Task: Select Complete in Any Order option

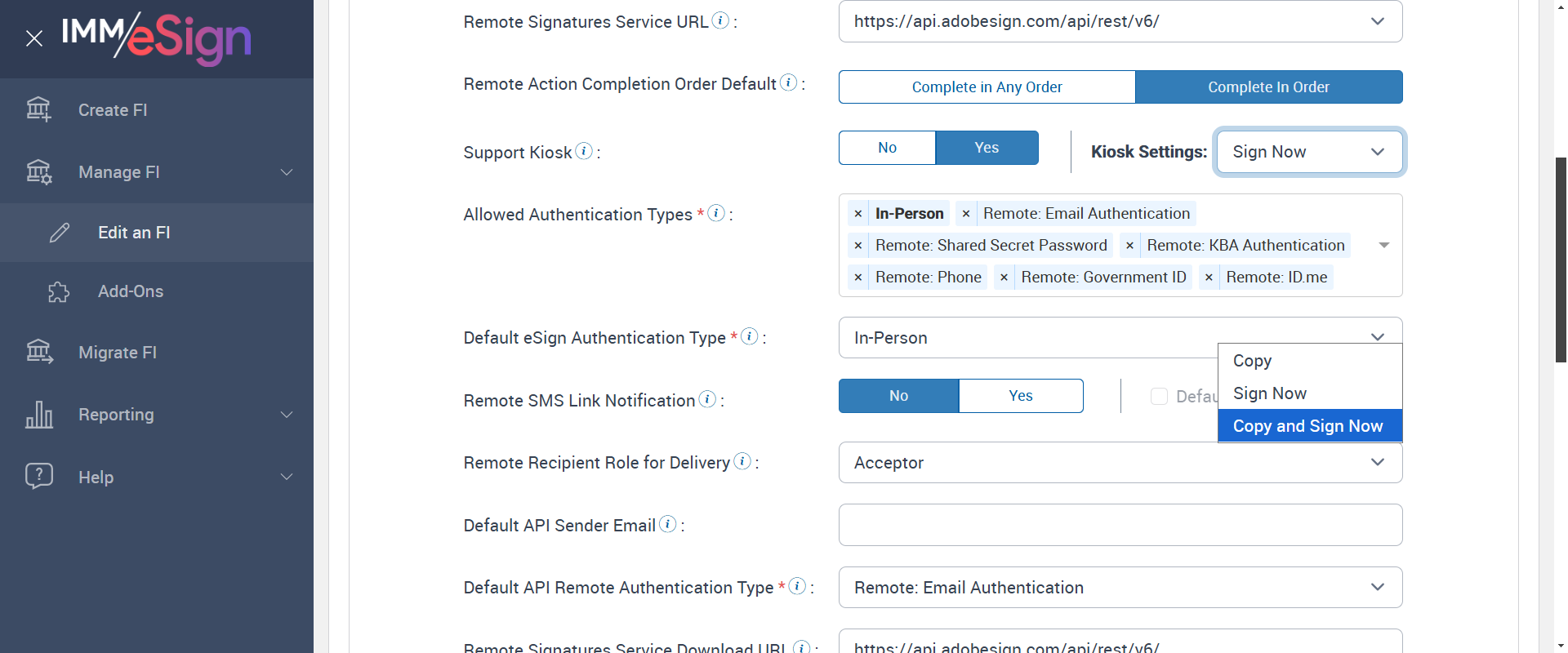Action: (987, 87)
